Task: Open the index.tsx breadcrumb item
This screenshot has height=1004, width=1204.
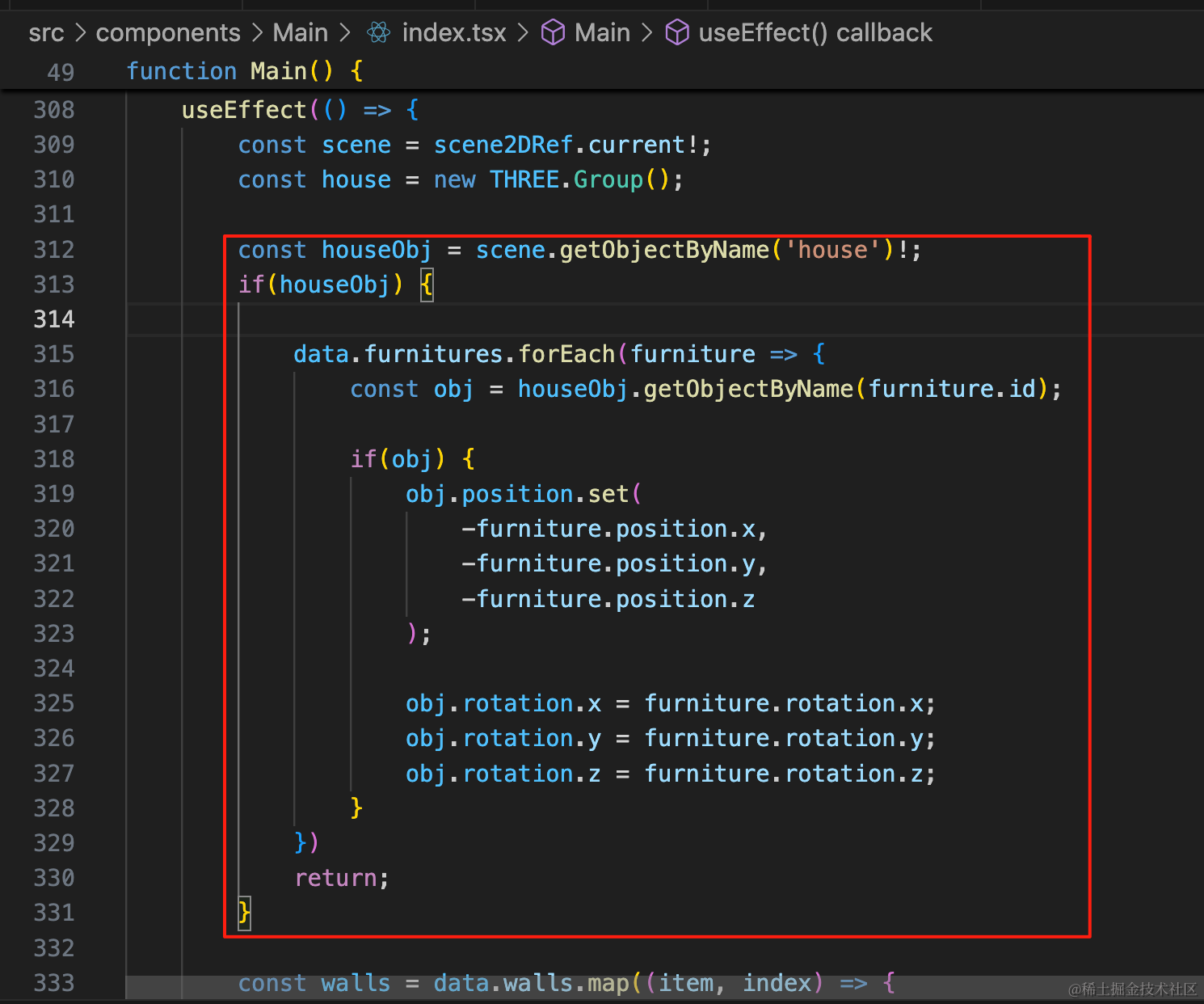Action: click(454, 33)
